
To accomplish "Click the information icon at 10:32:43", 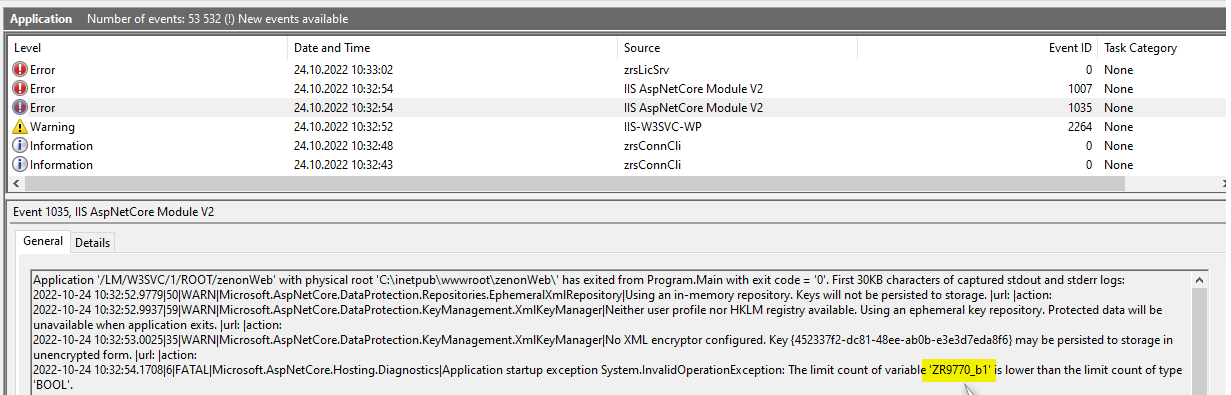I will pos(21,165).
